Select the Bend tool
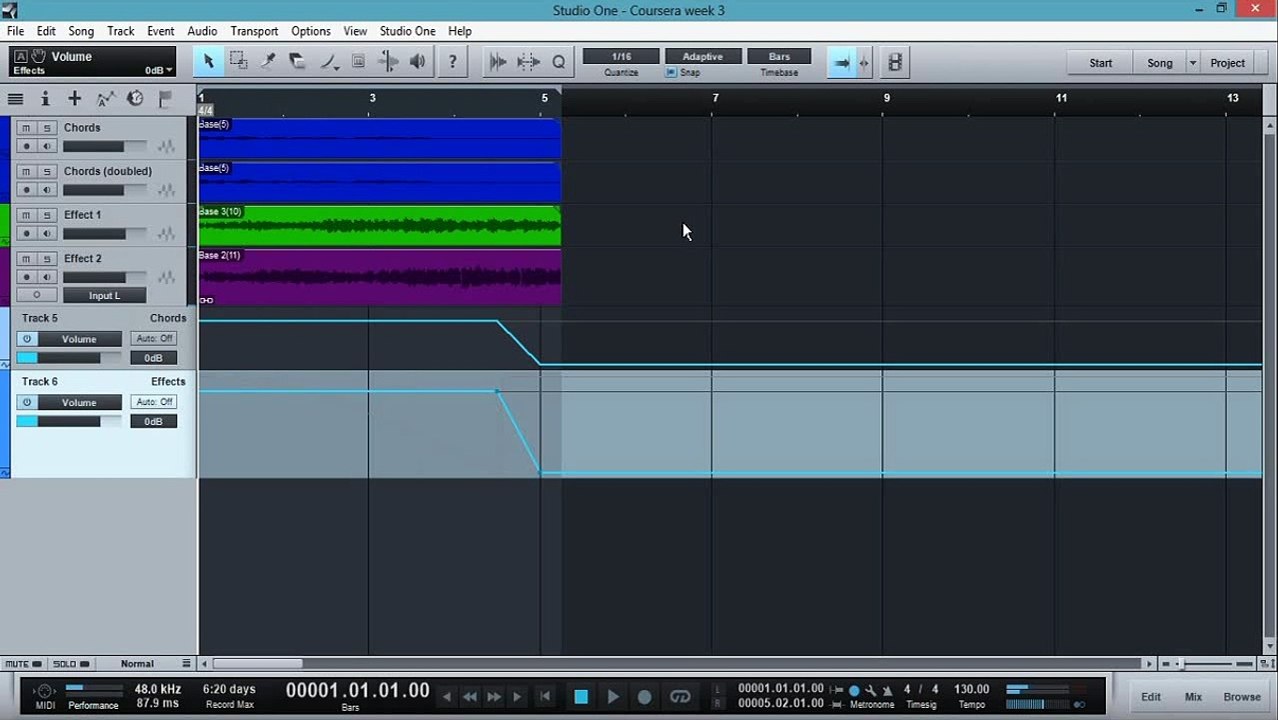 (x=388, y=62)
